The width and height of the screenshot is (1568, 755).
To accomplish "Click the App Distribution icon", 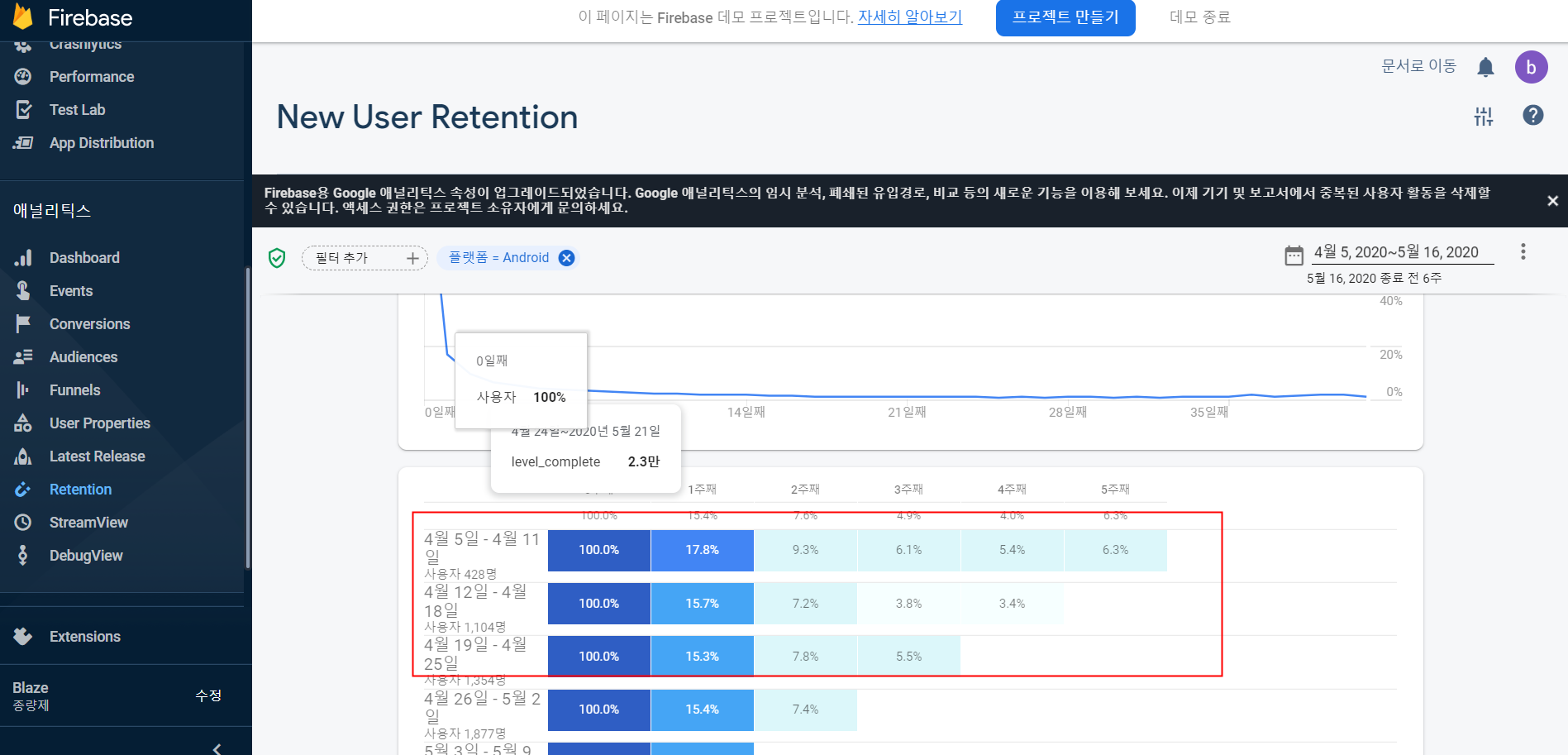I will [23, 142].
